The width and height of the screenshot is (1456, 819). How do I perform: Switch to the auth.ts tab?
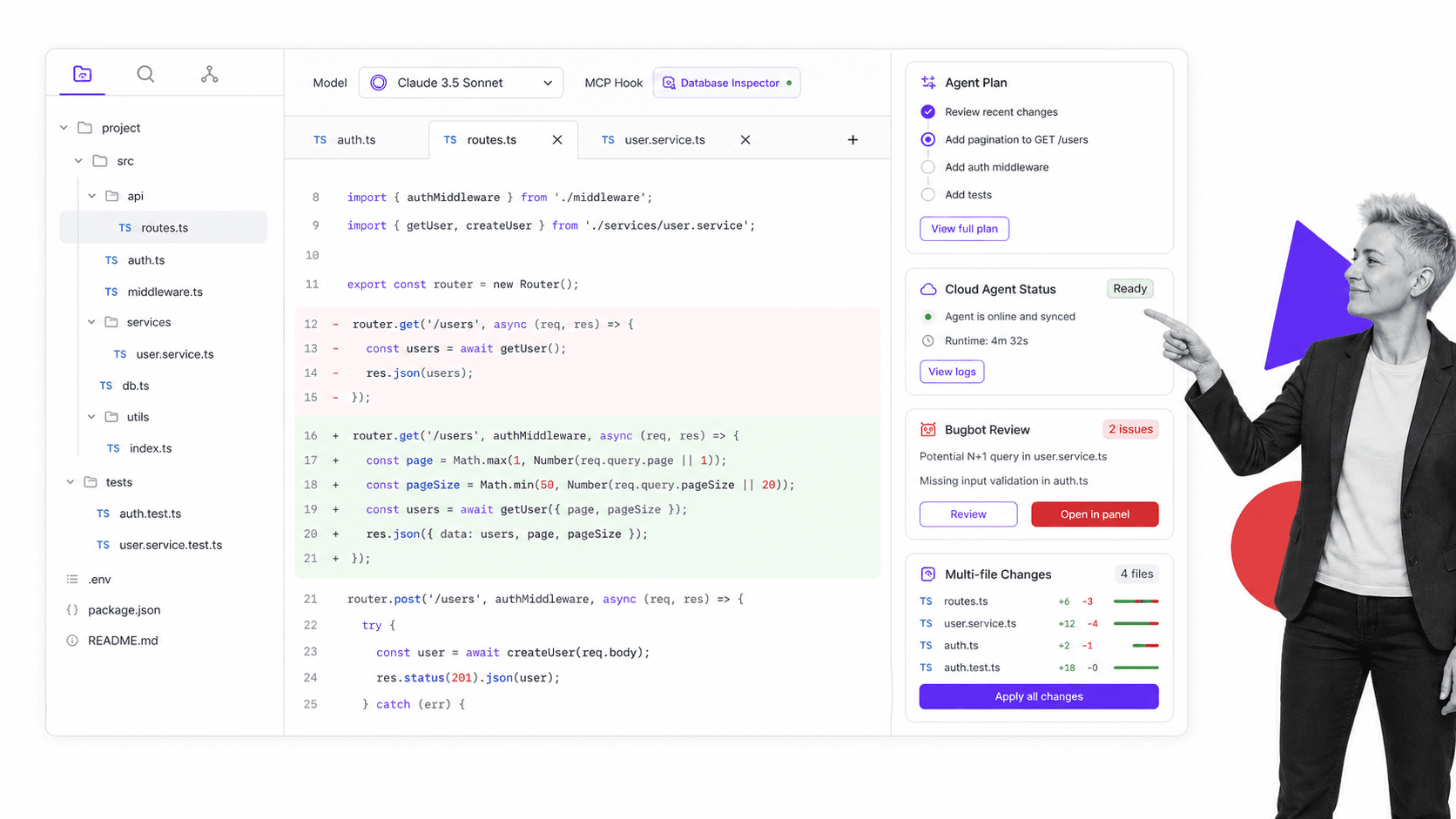pos(356,140)
